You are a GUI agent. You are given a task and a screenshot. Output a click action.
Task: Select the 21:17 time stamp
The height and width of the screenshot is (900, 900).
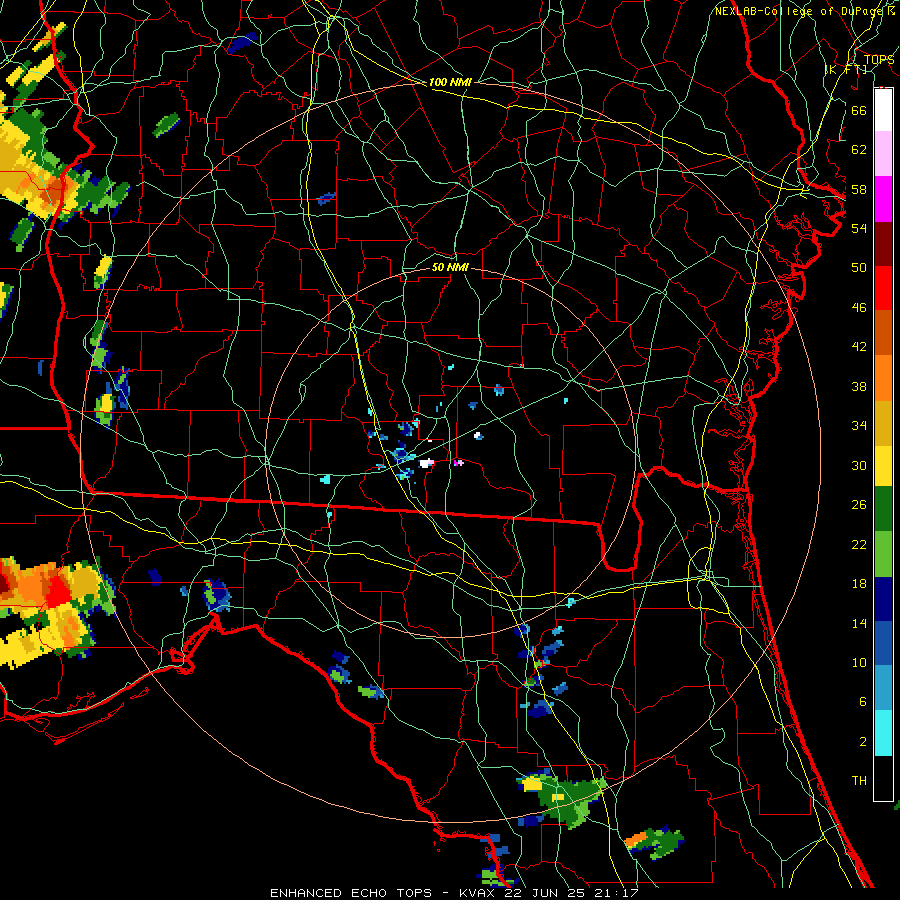pyautogui.click(x=616, y=893)
